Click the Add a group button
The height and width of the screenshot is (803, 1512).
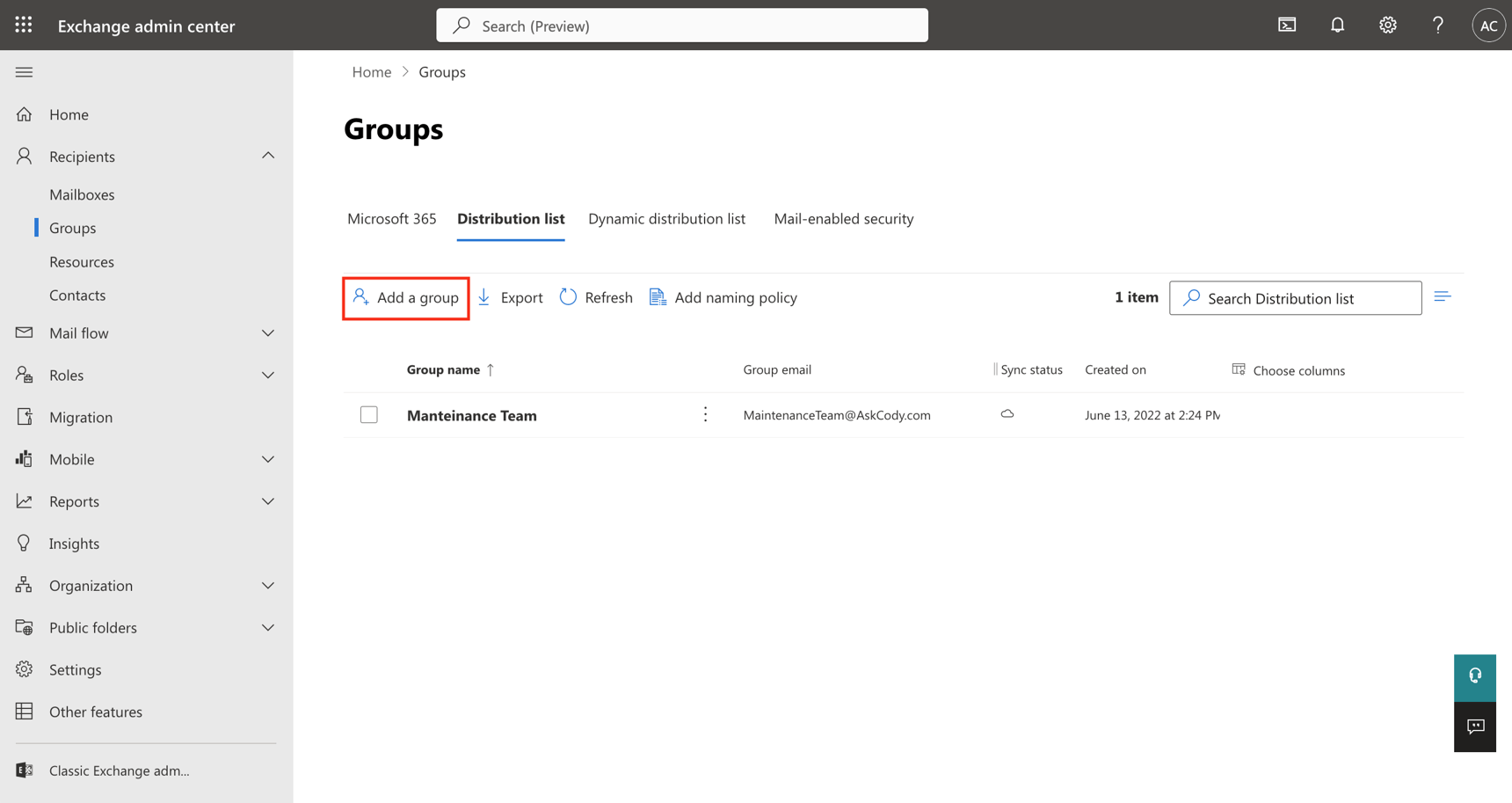point(405,297)
